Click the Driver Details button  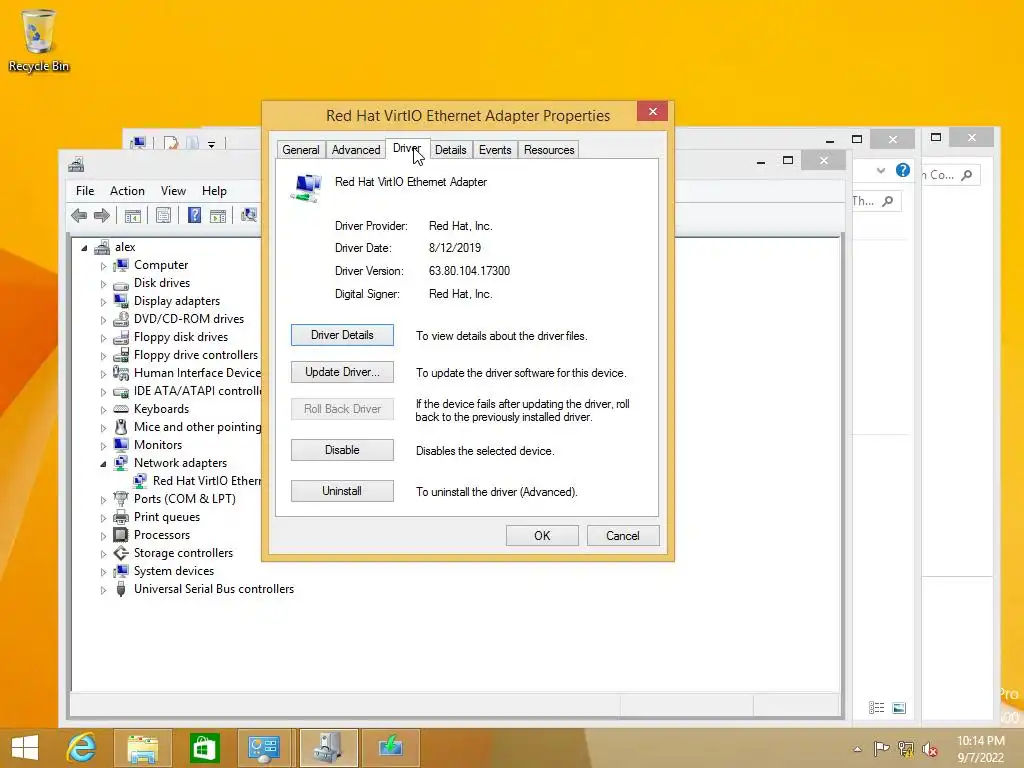click(342, 335)
